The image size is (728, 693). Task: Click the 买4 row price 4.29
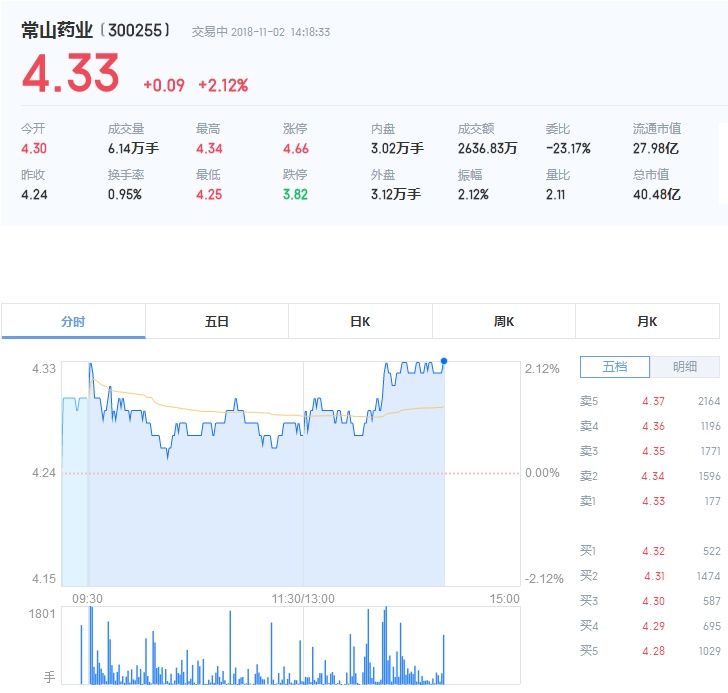(x=653, y=627)
